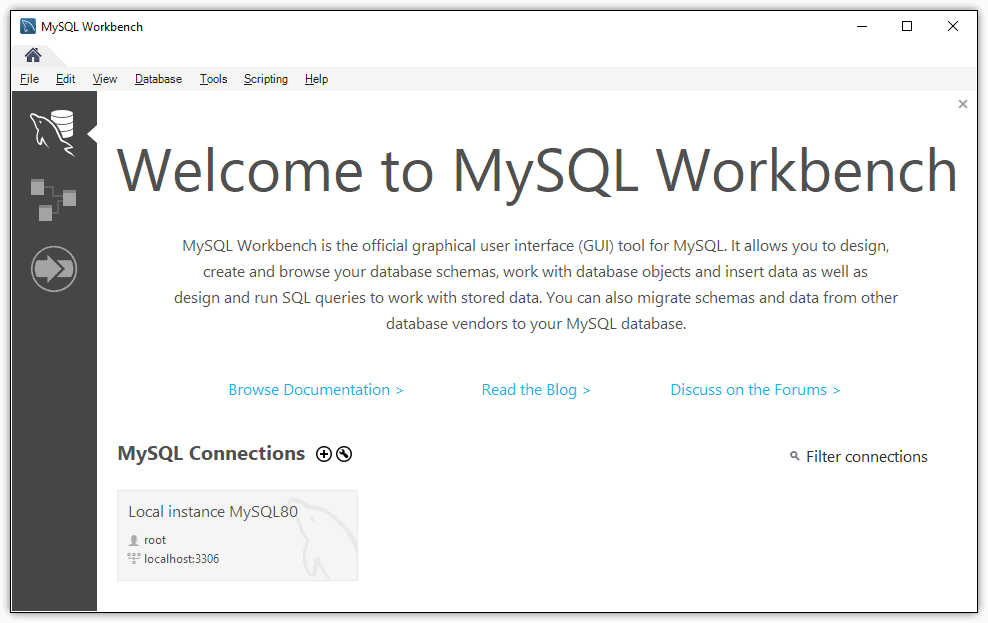Open the Local instance MySQL80 connection tile
Viewport: 988px width, 623px height.
pyautogui.click(x=237, y=535)
